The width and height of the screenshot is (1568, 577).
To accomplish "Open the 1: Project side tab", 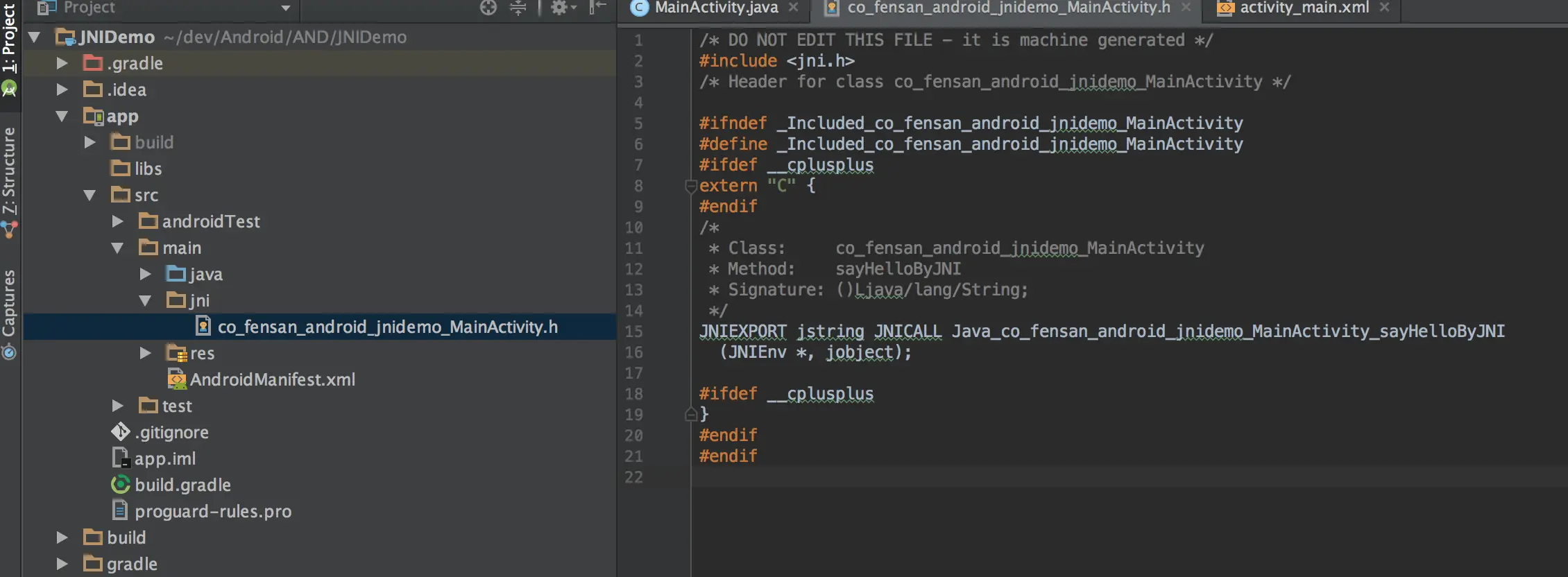I will [x=9, y=38].
